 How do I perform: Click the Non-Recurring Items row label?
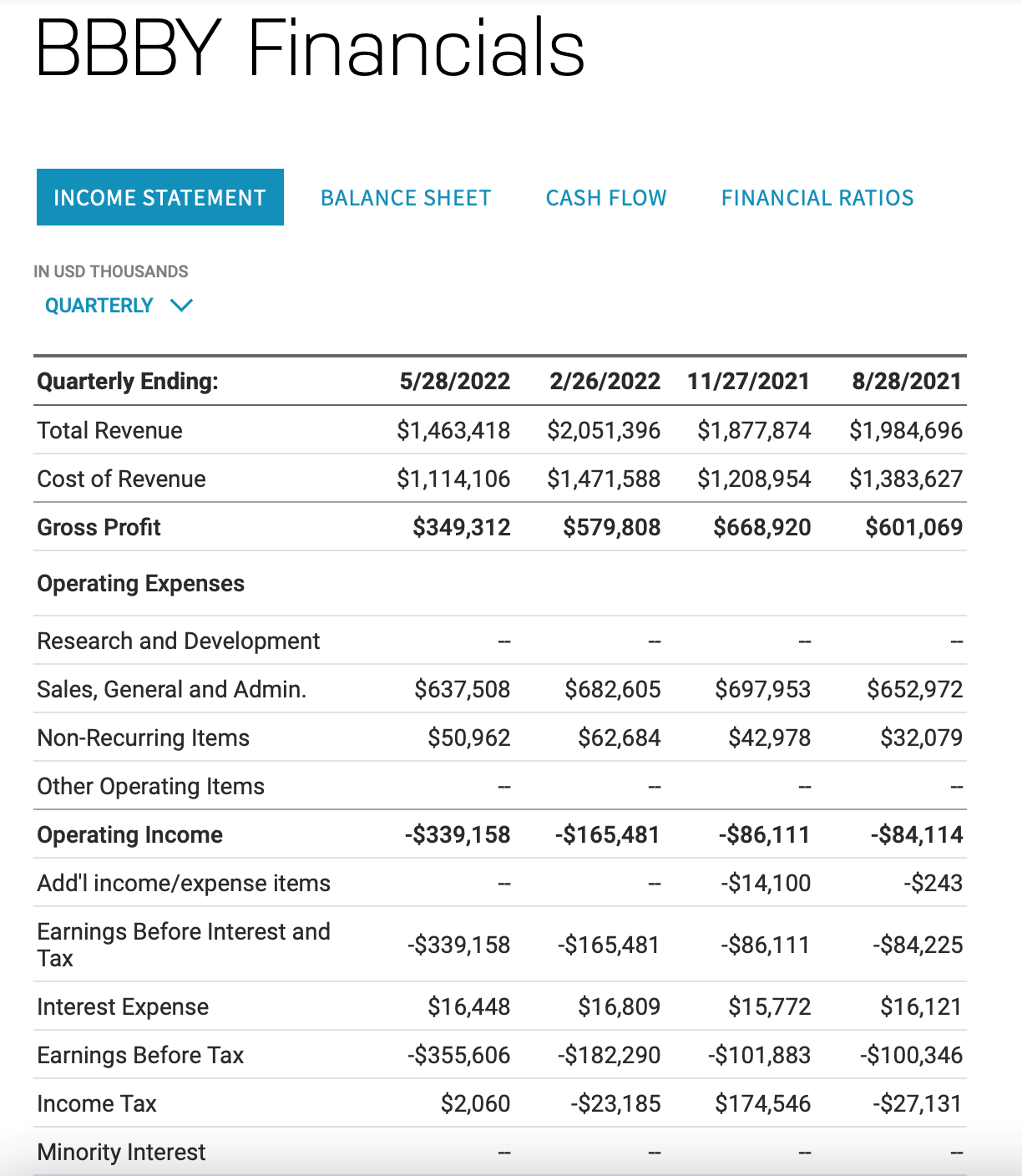[143, 738]
